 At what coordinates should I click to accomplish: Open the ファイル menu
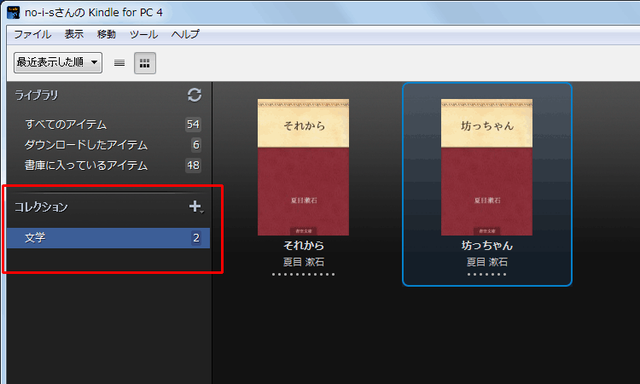pos(33,34)
